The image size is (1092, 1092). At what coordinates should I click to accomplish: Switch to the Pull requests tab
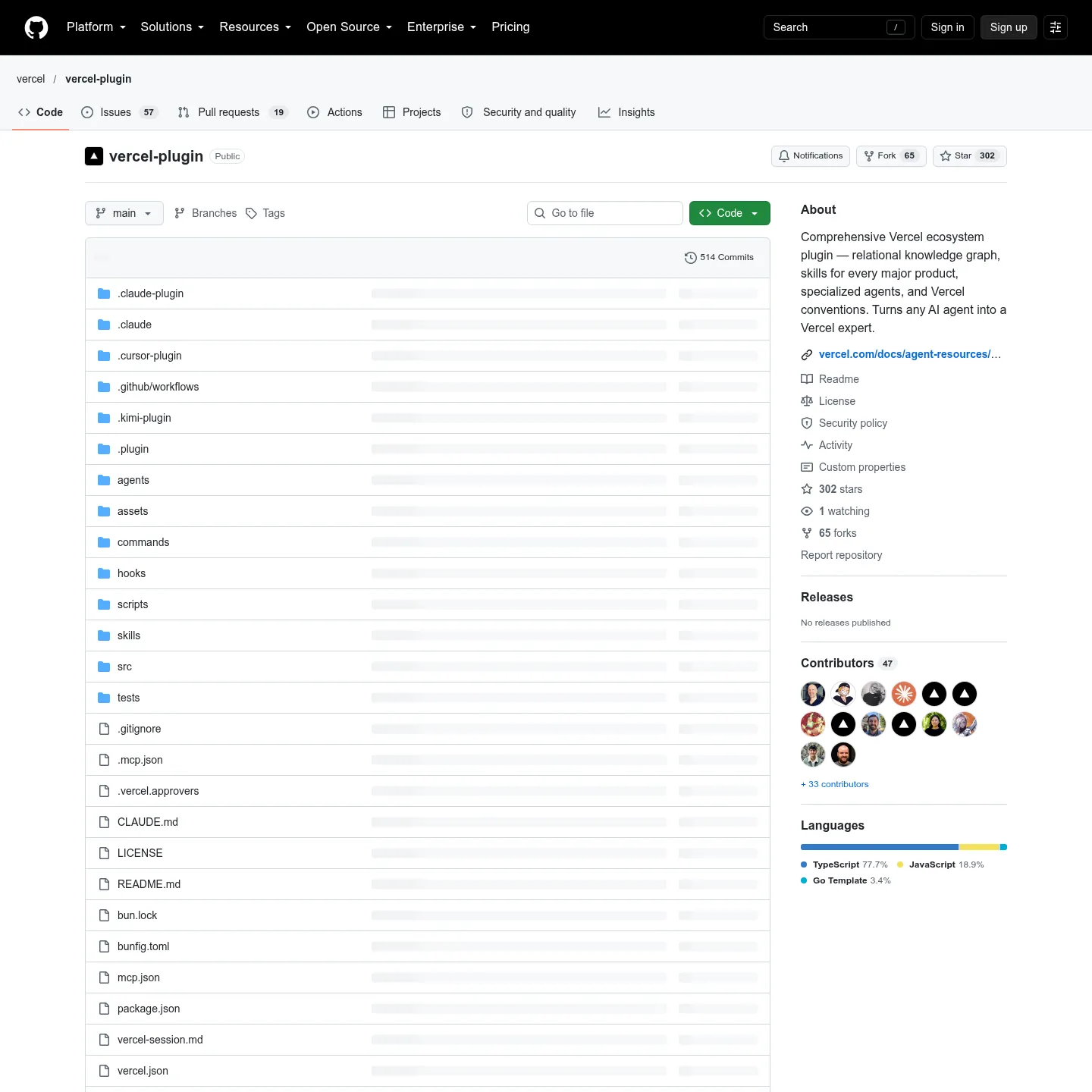(x=233, y=112)
